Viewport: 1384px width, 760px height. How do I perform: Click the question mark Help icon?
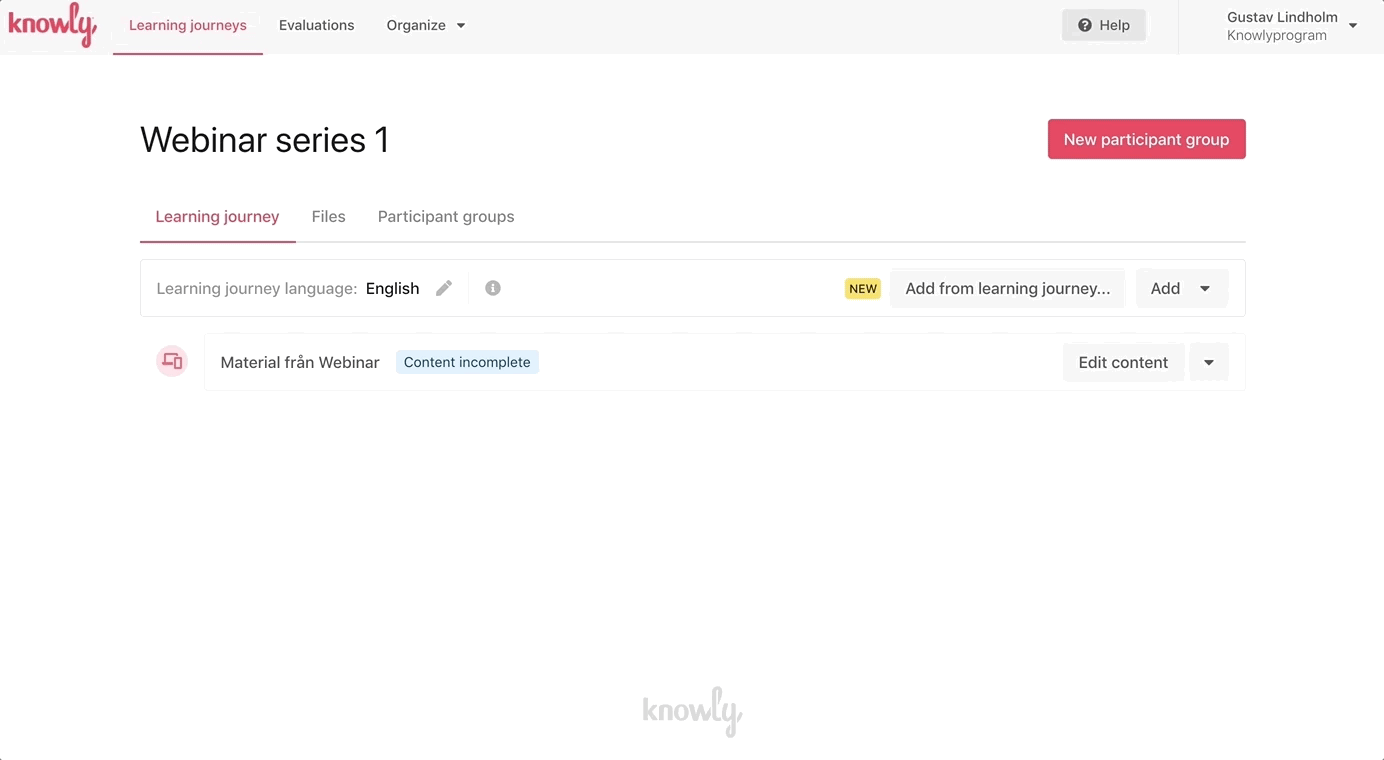(x=1085, y=26)
